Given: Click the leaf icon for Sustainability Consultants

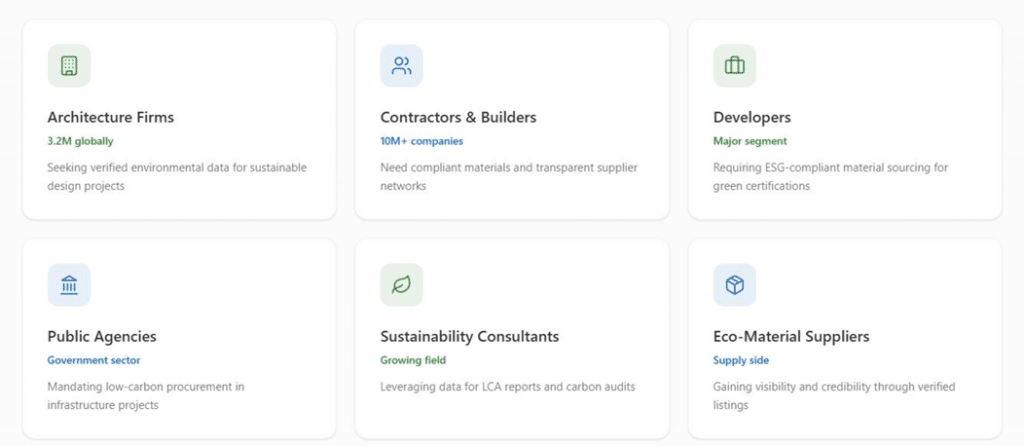Looking at the screenshot, I should (401, 285).
